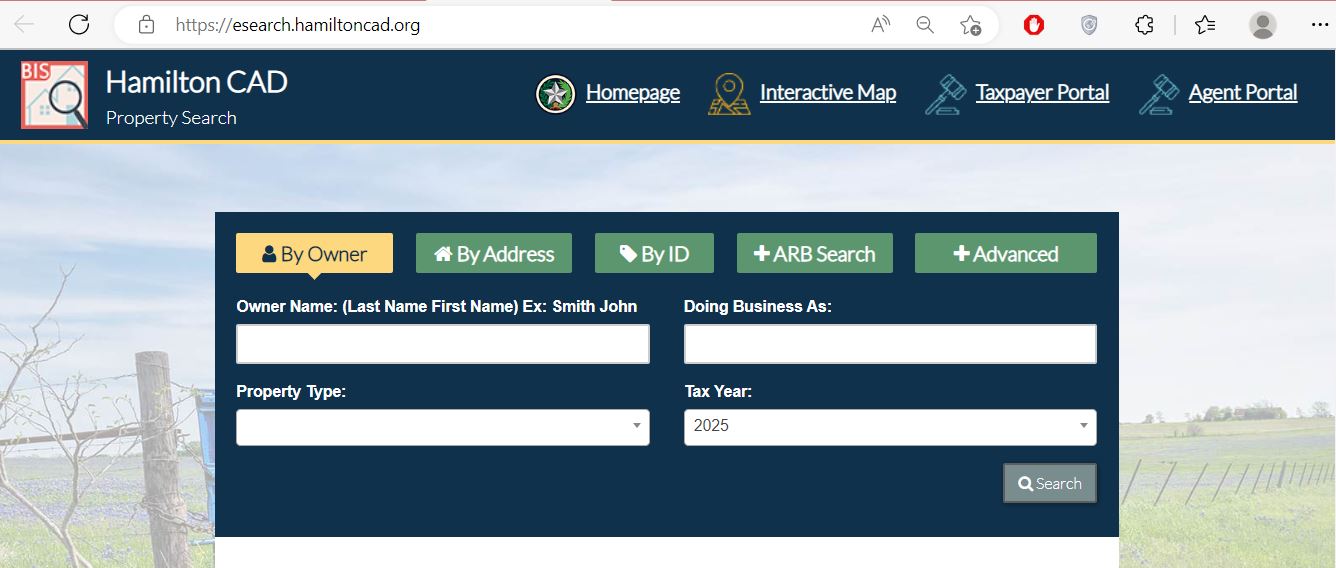Open the Tax Year dropdown
Screen dimensions: 1336x568
click(889, 427)
